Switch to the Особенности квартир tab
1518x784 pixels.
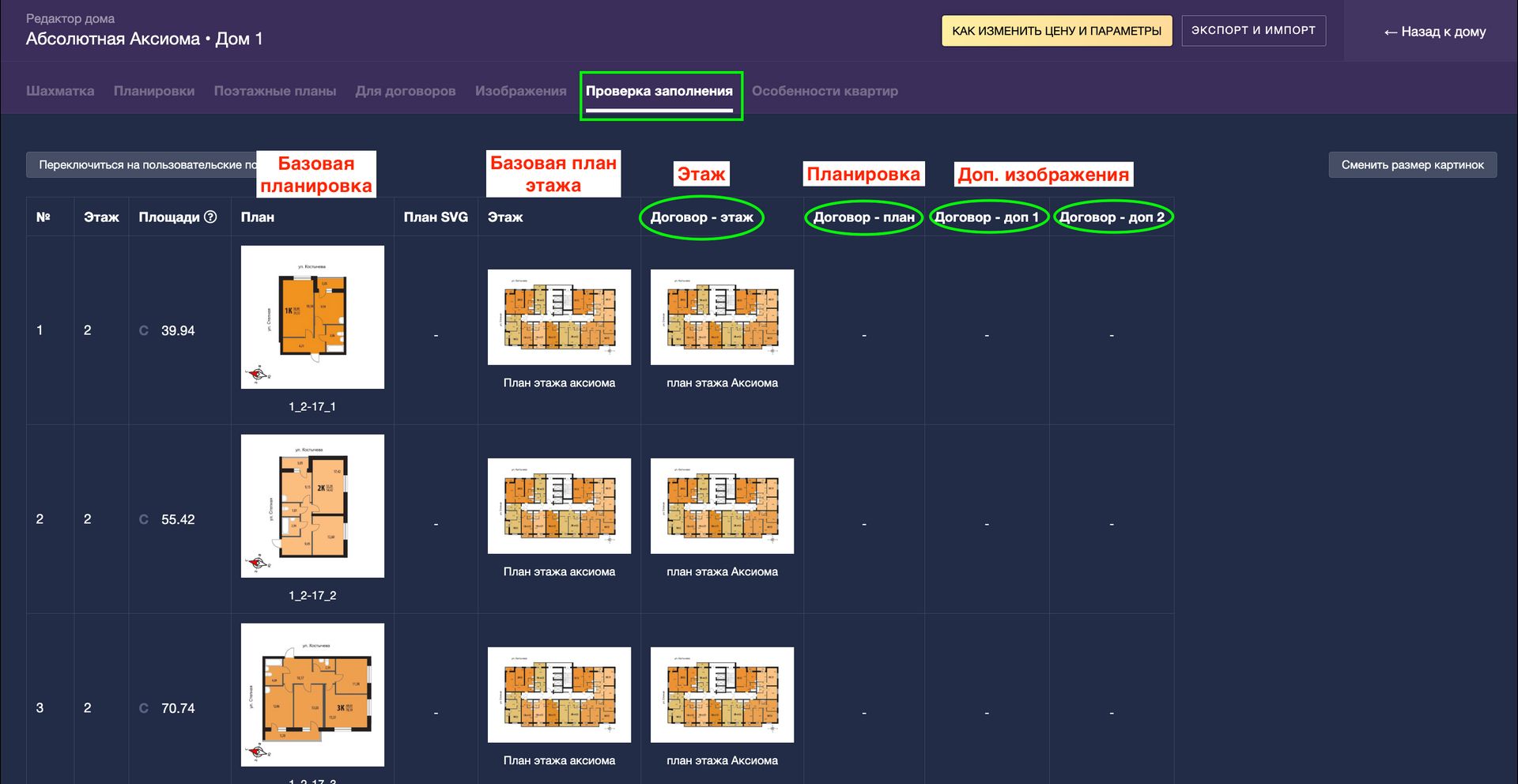(825, 91)
